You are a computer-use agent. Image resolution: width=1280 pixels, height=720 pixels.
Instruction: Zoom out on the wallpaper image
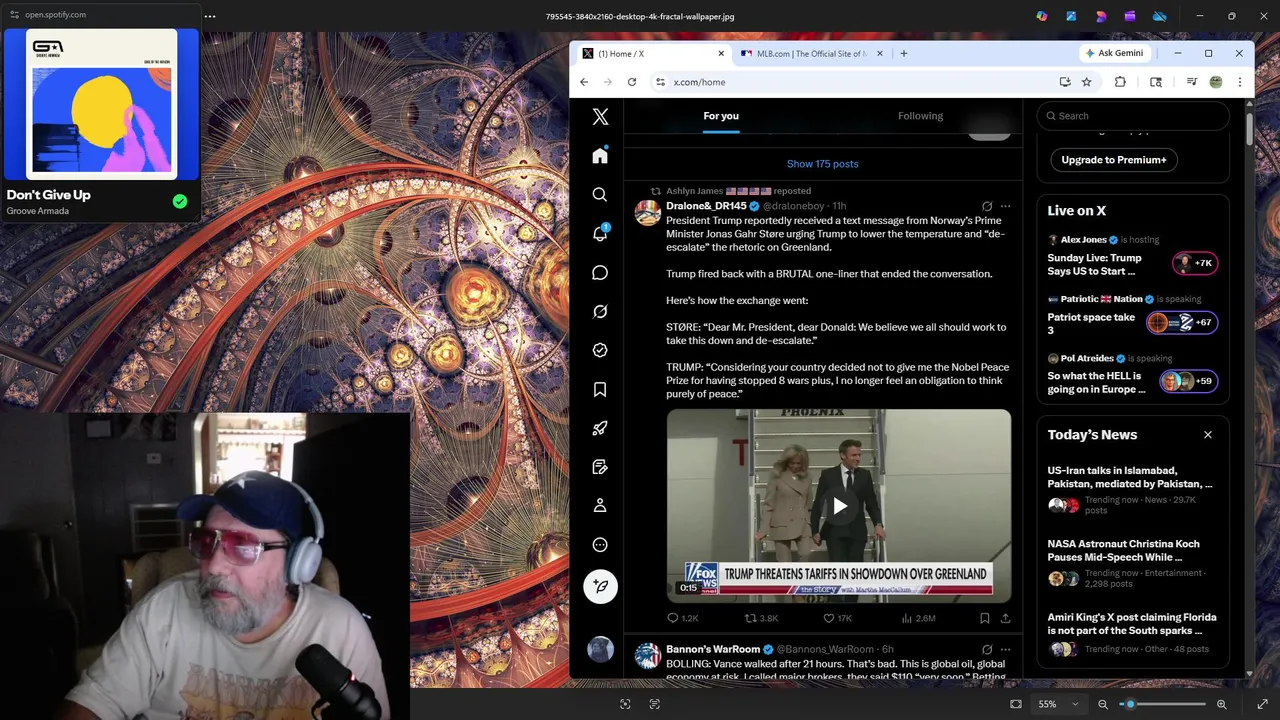pos(1103,704)
